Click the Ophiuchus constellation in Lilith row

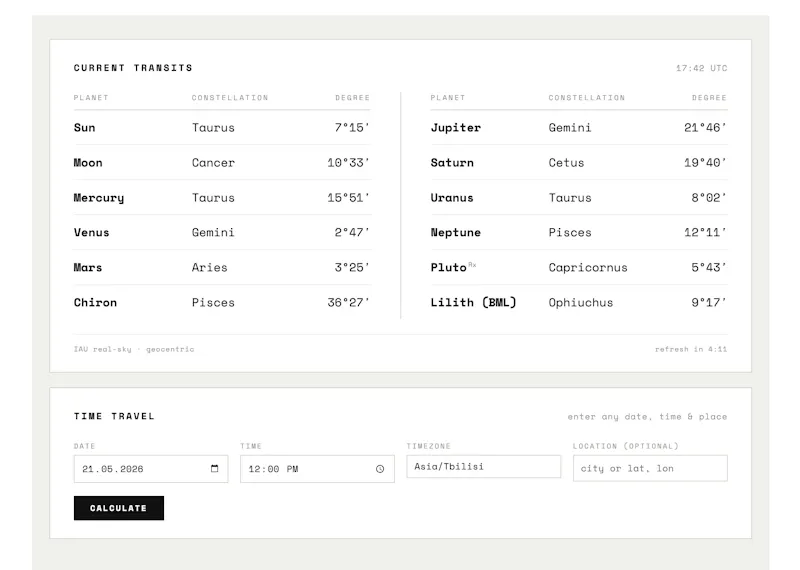pyautogui.click(x=581, y=303)
